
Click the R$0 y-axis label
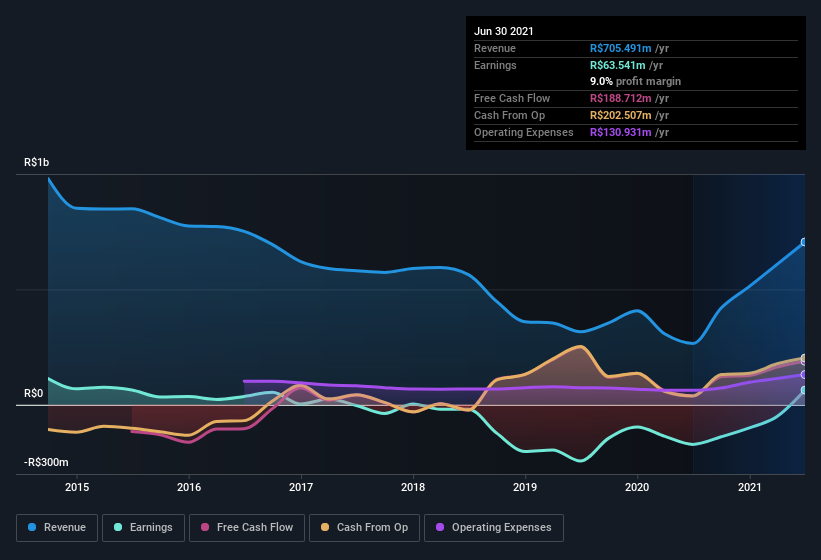coord(34,393)
